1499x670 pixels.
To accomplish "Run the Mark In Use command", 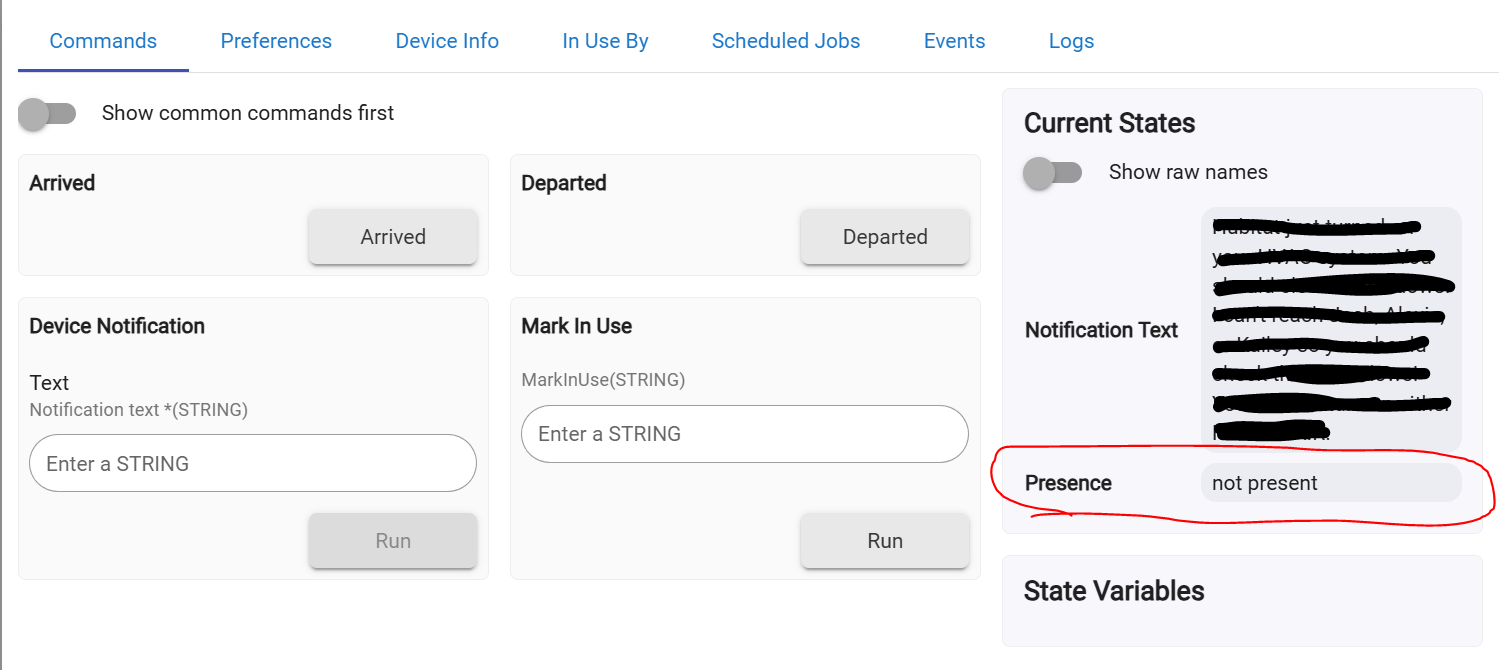I will point(885,541).
